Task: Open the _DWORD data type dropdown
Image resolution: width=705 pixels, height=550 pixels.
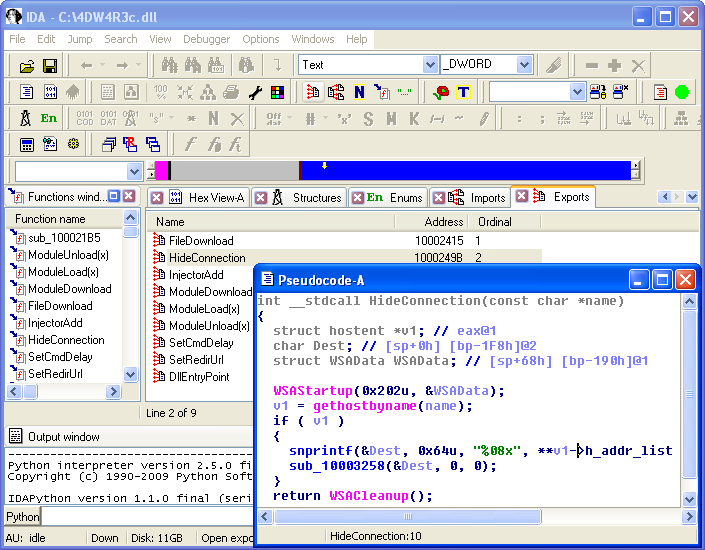Action: [x=524, y=65]
